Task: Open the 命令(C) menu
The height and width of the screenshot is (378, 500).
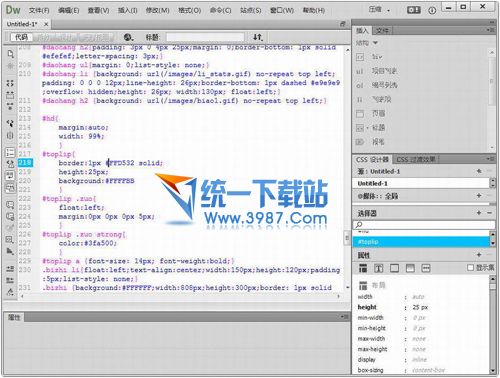Action: [220, 10]
